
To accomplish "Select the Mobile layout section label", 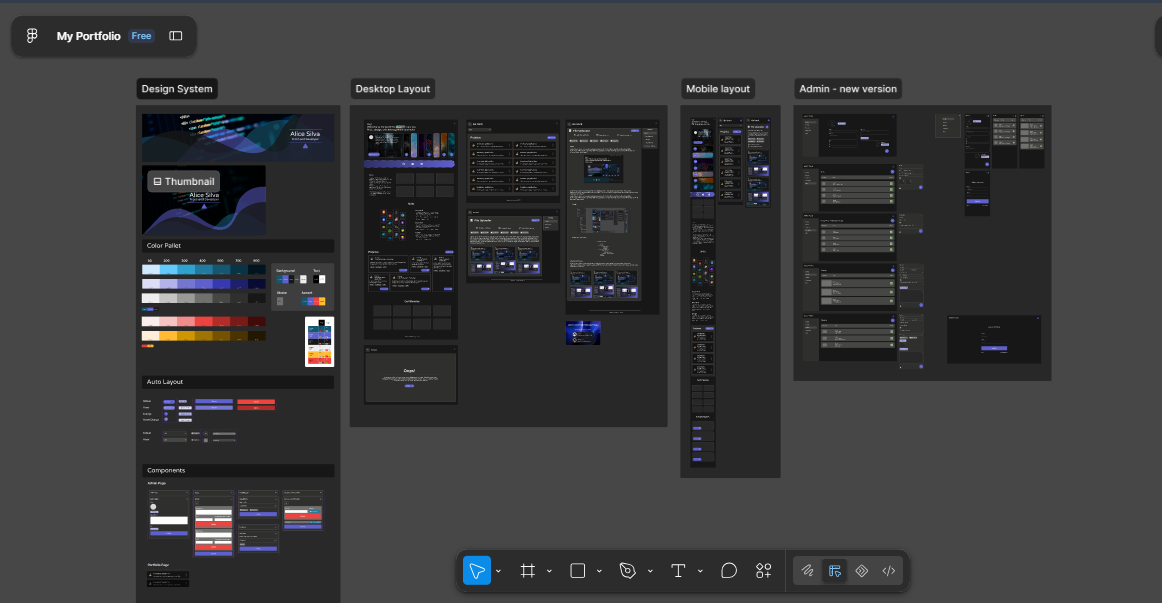I will (717, 89).
